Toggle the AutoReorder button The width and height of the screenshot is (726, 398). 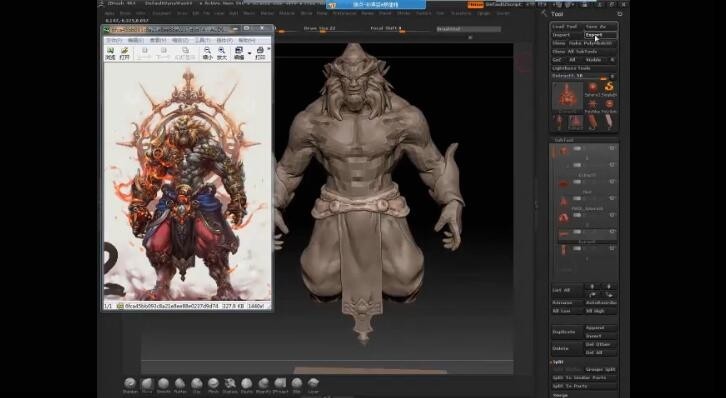pyautogui.click(x=601, y=303)
